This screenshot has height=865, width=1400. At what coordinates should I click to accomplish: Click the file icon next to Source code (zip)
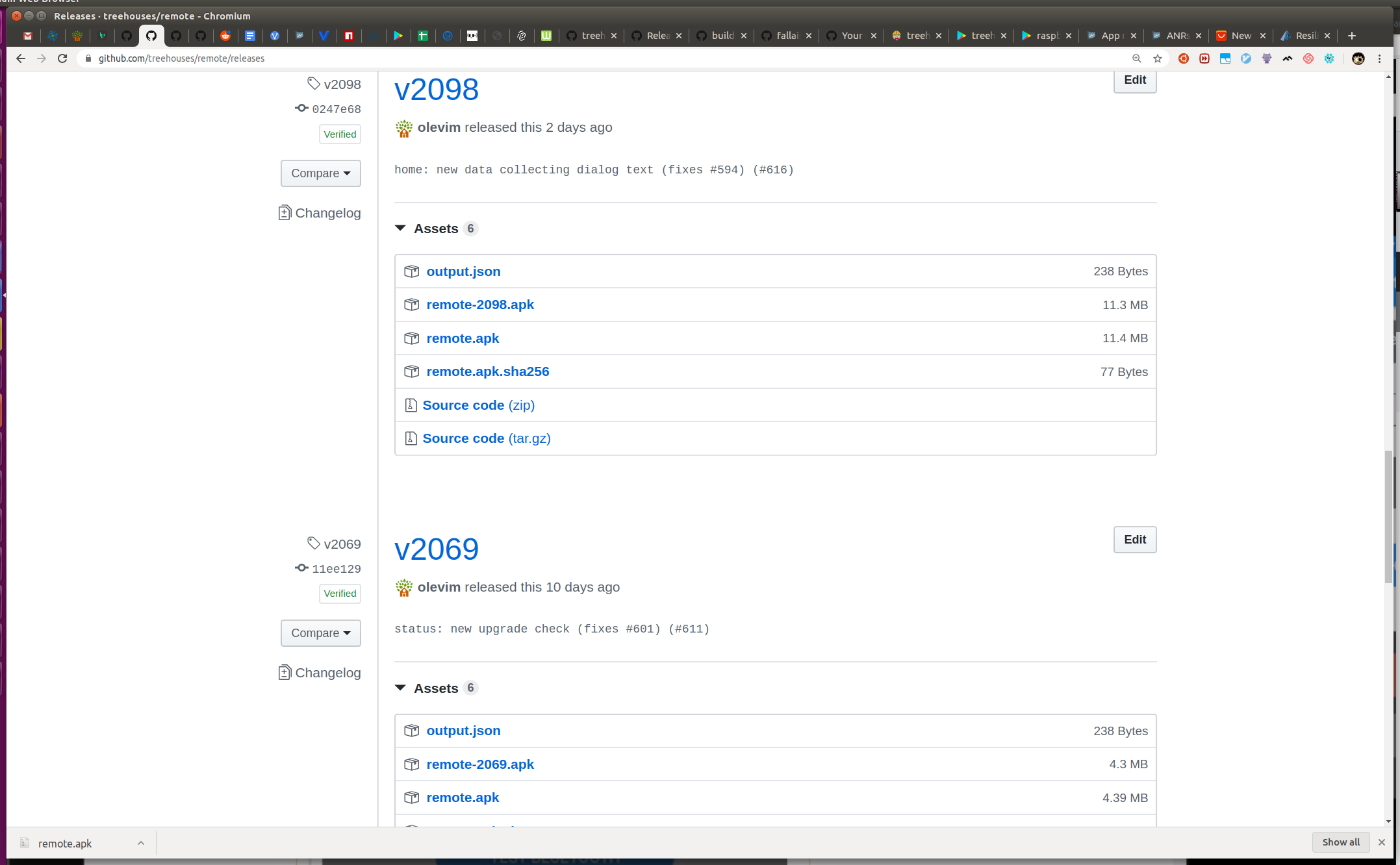(x=411, y=405)
